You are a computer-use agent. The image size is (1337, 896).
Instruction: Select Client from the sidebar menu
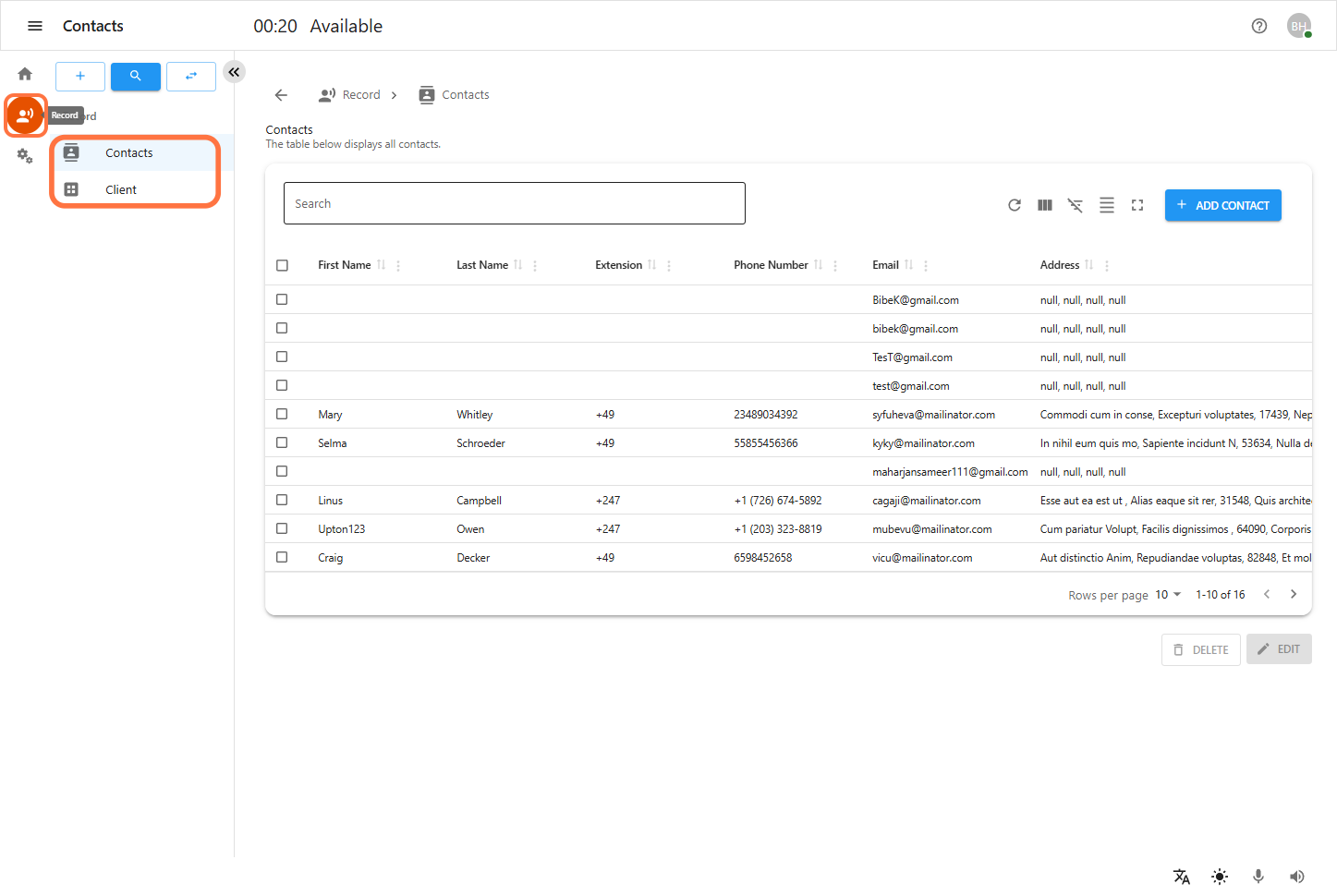point(121,188)
